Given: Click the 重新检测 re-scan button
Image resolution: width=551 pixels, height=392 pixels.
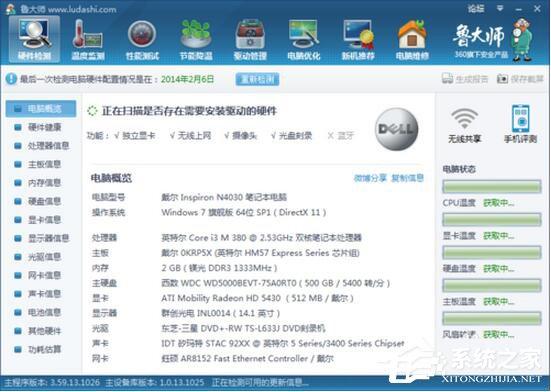Looking at the screenshot, I should 257,79.
